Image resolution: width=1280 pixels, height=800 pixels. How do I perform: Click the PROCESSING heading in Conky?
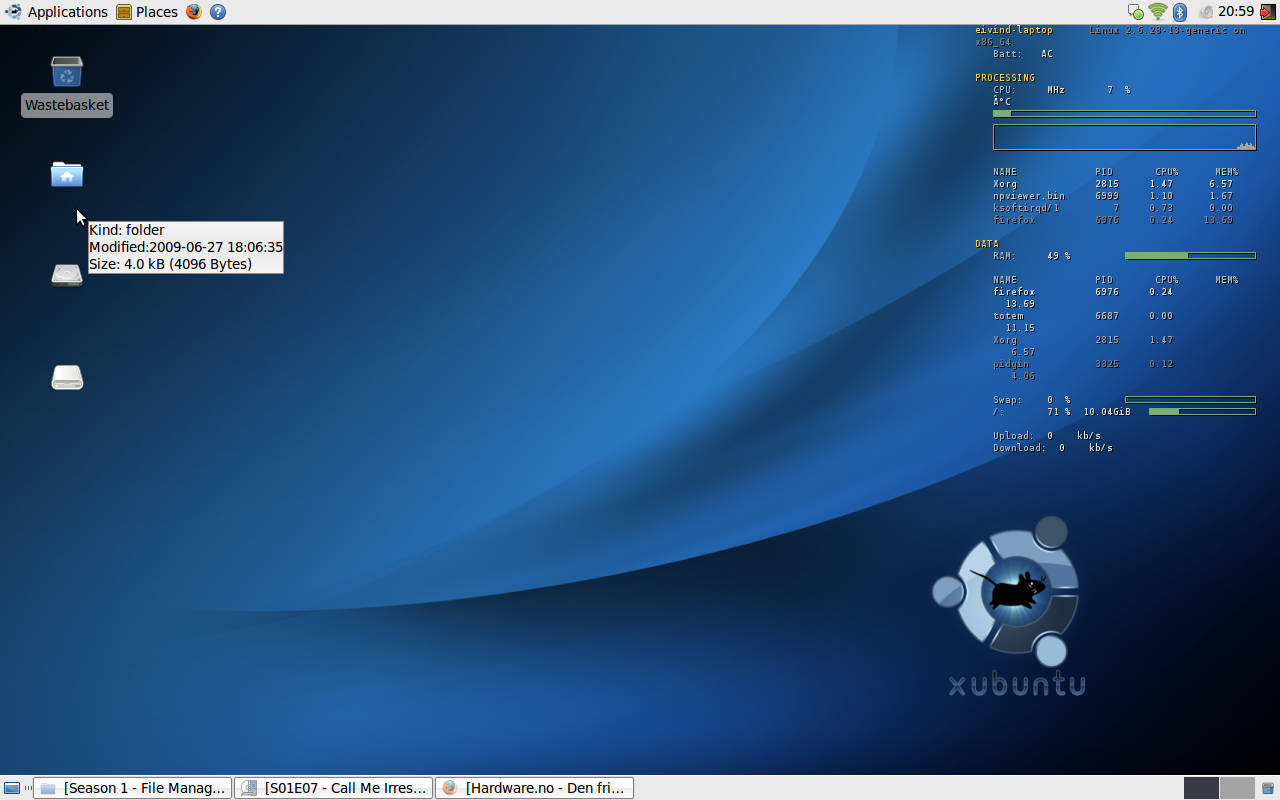pos(1005,78)
